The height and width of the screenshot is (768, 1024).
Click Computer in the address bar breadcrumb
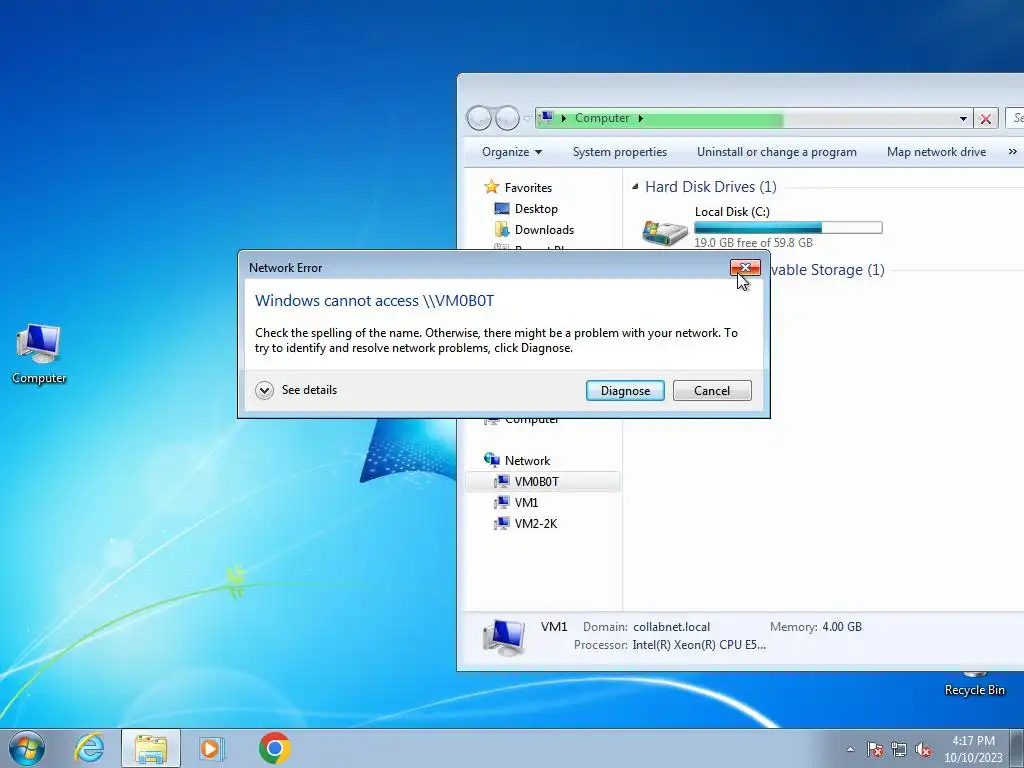pyautogui.click(x=601, y=118)
